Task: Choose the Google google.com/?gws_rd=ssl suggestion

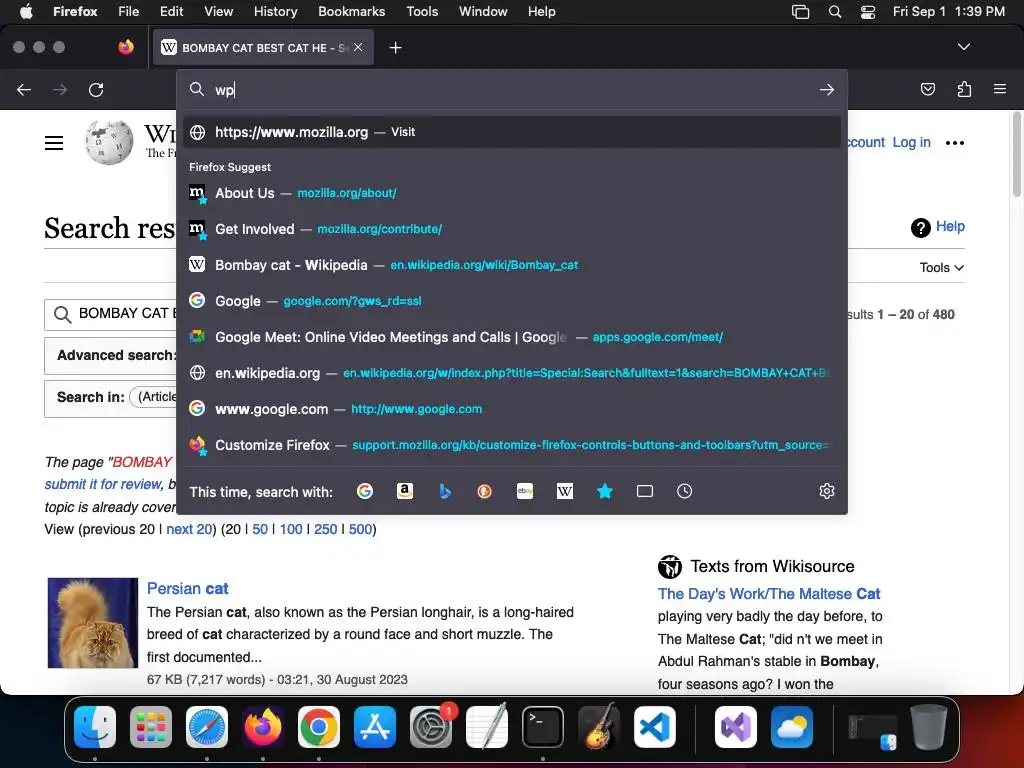Action: click(512, 301)
